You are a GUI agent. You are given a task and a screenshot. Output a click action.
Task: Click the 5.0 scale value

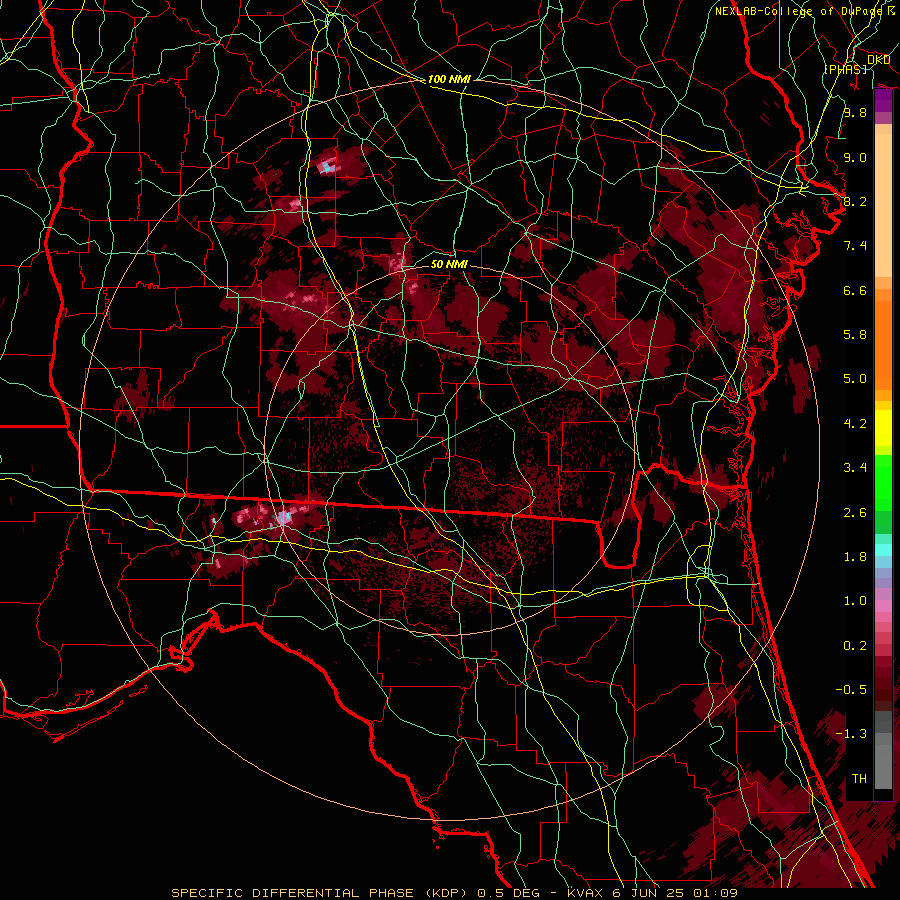point(855,379)
